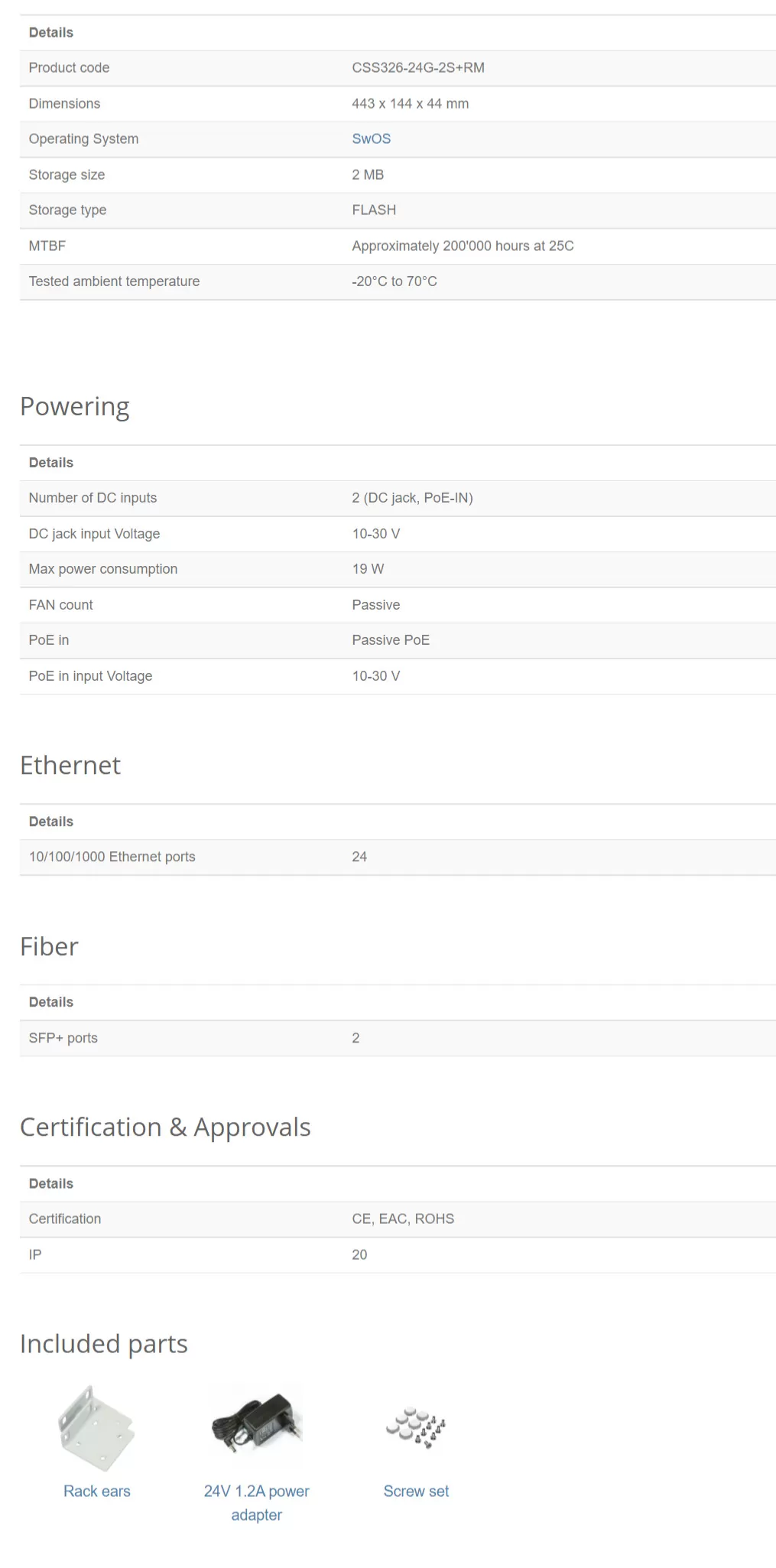
Task: Select the product code CSS326-24G-2S+RM
Action: point(418,67)
